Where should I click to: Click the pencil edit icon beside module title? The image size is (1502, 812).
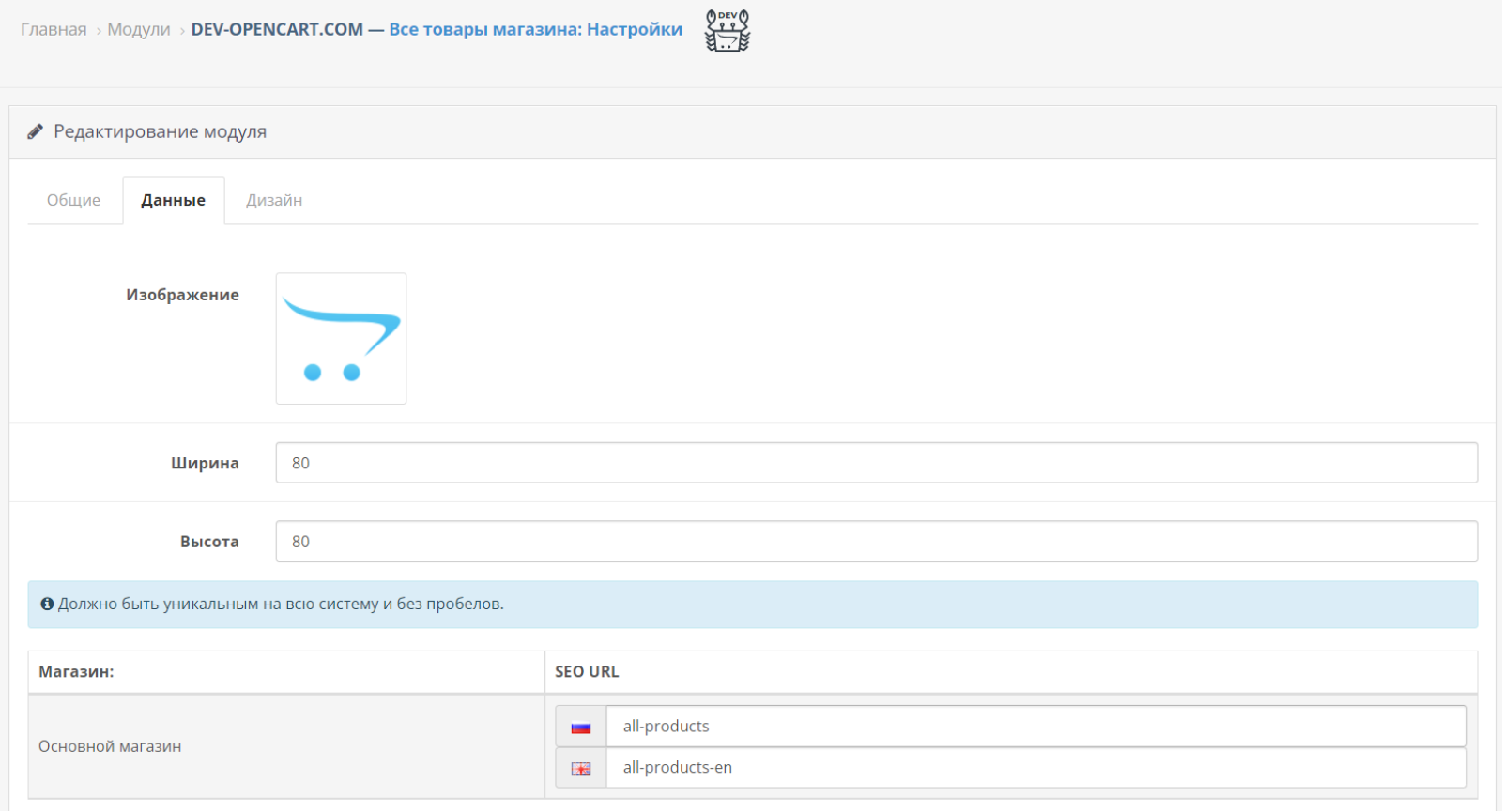36,131
